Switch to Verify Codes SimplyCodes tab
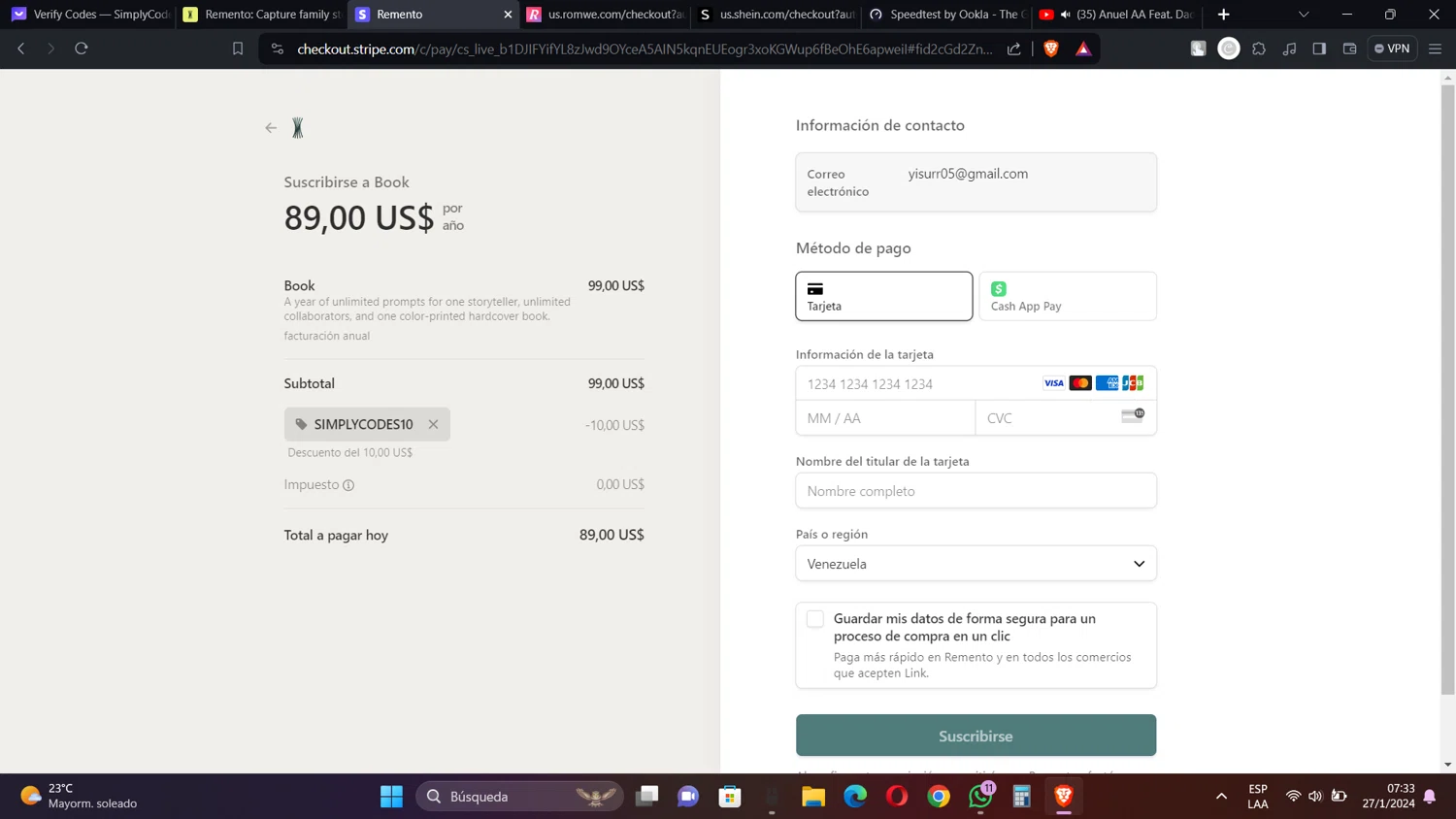 [x=90, y=15]
